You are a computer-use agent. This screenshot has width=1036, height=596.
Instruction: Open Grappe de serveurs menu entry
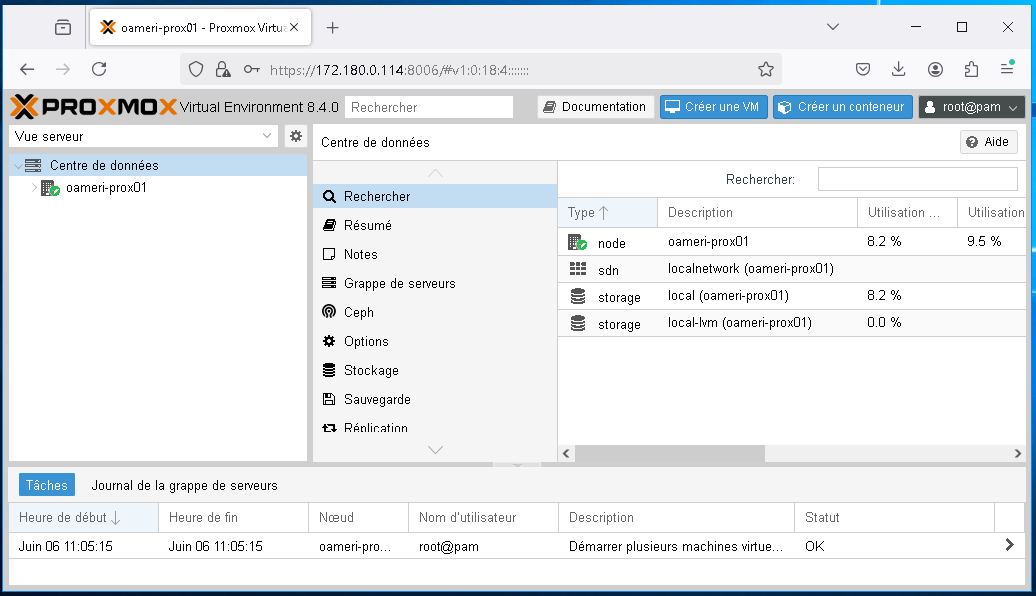pos(435,283)
